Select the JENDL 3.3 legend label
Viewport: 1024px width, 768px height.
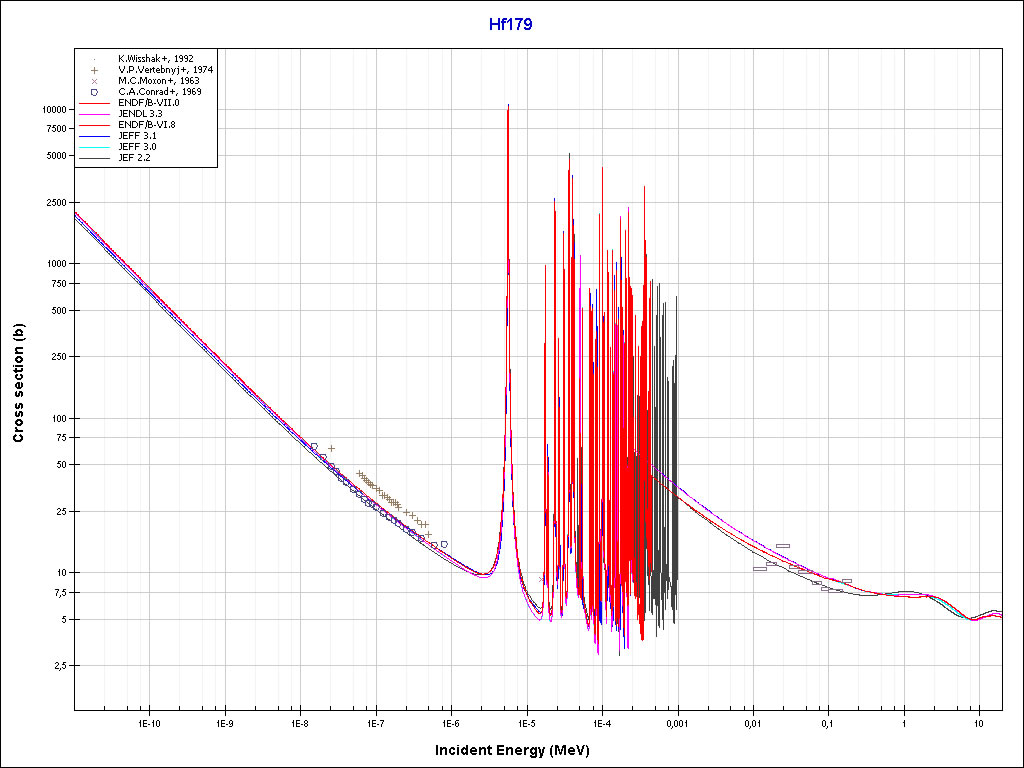coord(140,114)
